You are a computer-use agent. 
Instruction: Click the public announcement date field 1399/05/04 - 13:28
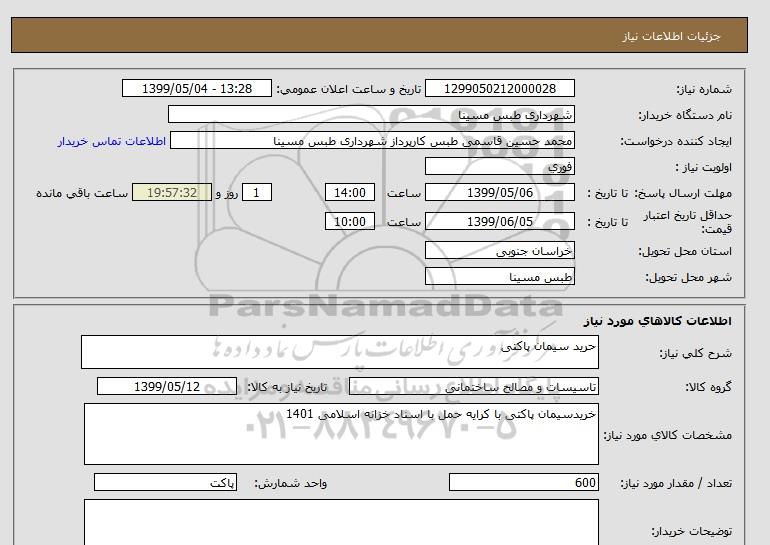pos(196,88)
